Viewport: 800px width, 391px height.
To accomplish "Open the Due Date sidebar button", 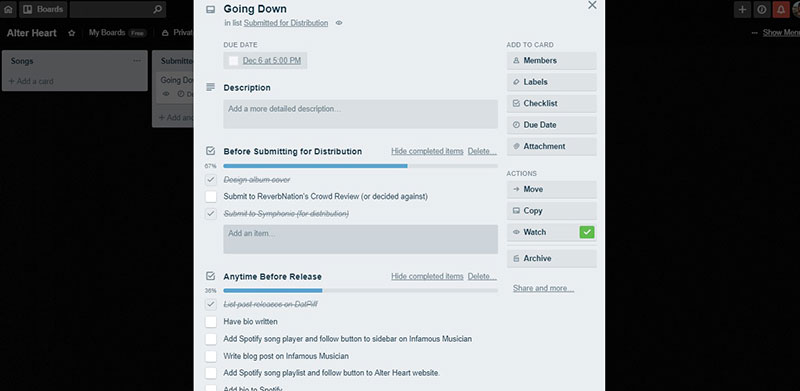I will click(x=552, y=125).
